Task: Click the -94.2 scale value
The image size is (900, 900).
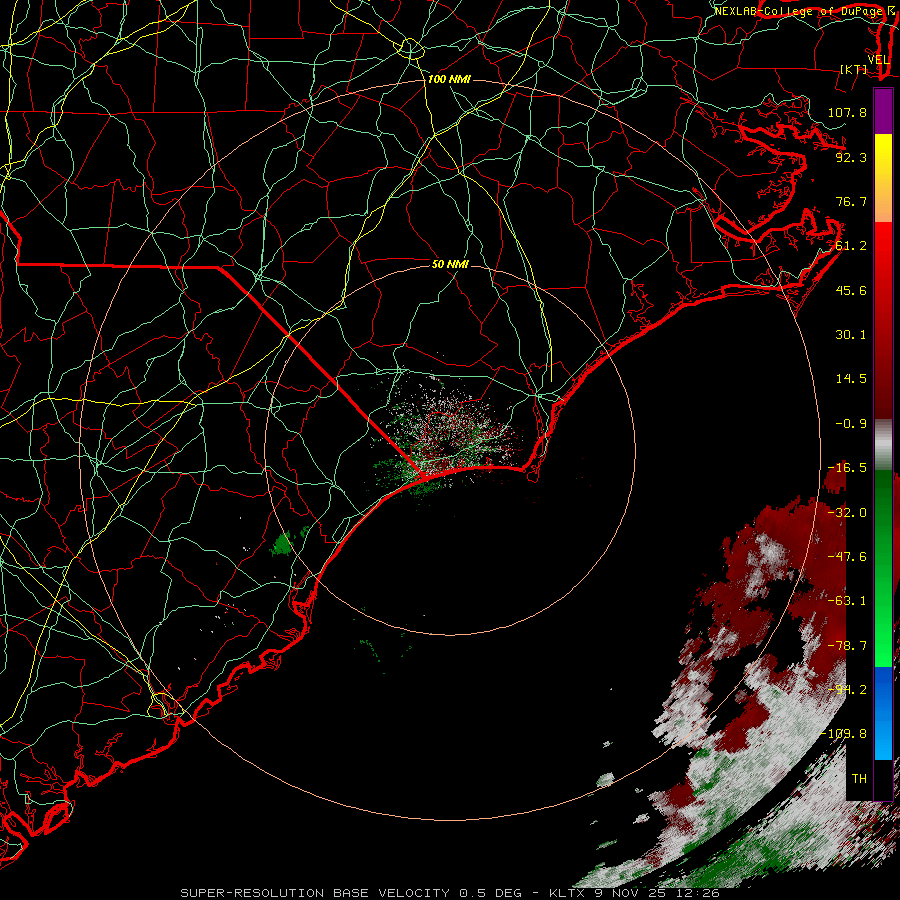Action: point(847,689)
